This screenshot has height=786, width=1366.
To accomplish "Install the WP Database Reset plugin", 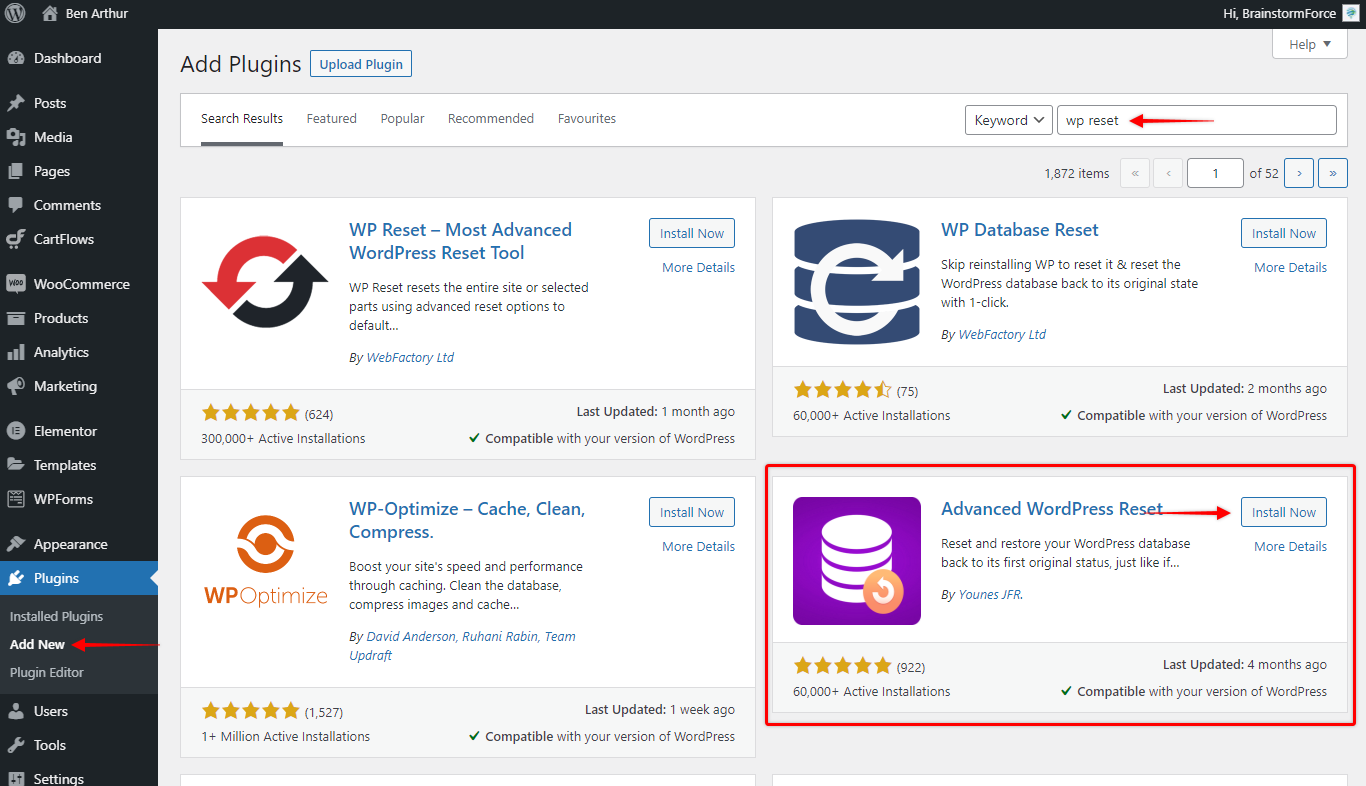I will click(x=1284, y=233).
